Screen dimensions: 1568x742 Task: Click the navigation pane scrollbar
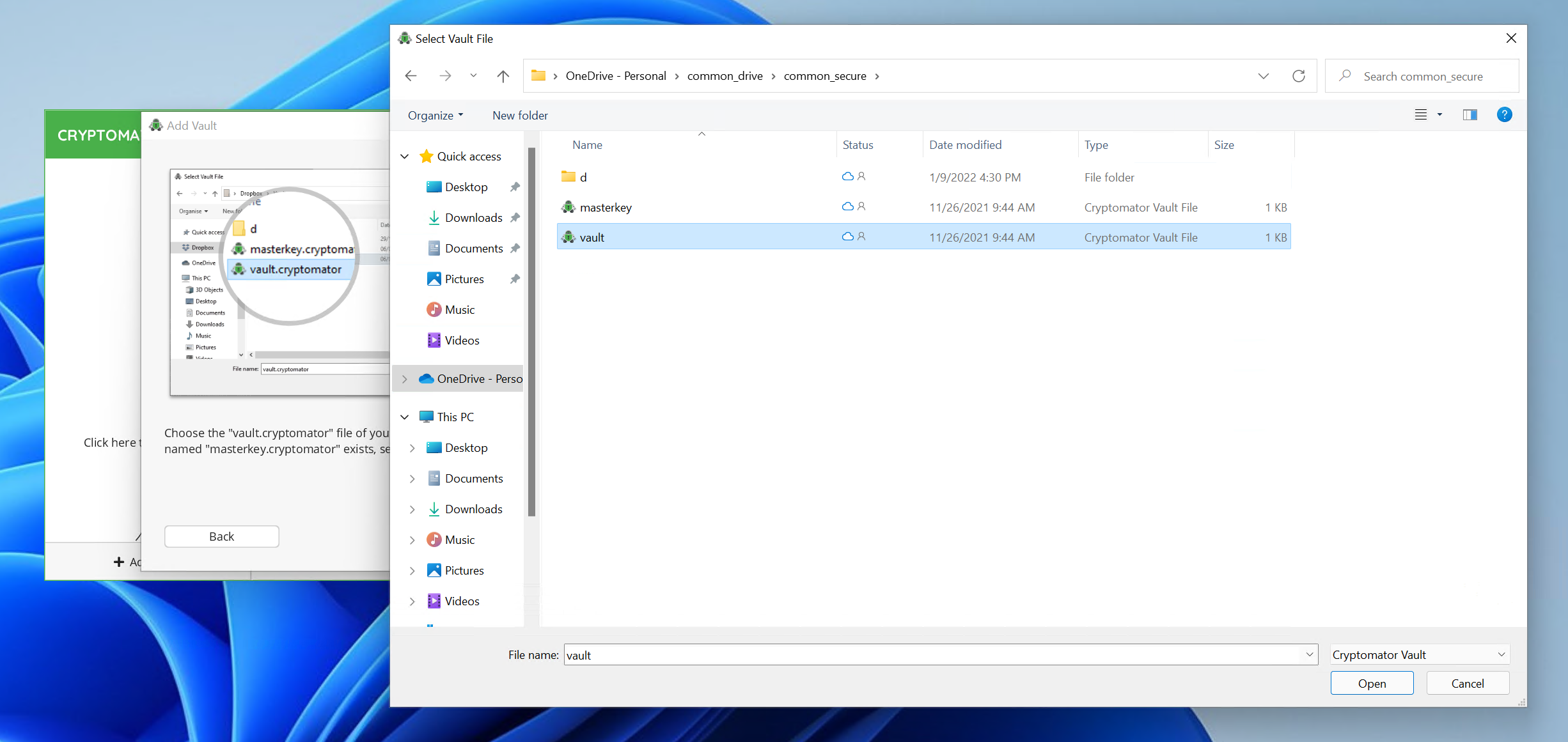tap(531, 332)
